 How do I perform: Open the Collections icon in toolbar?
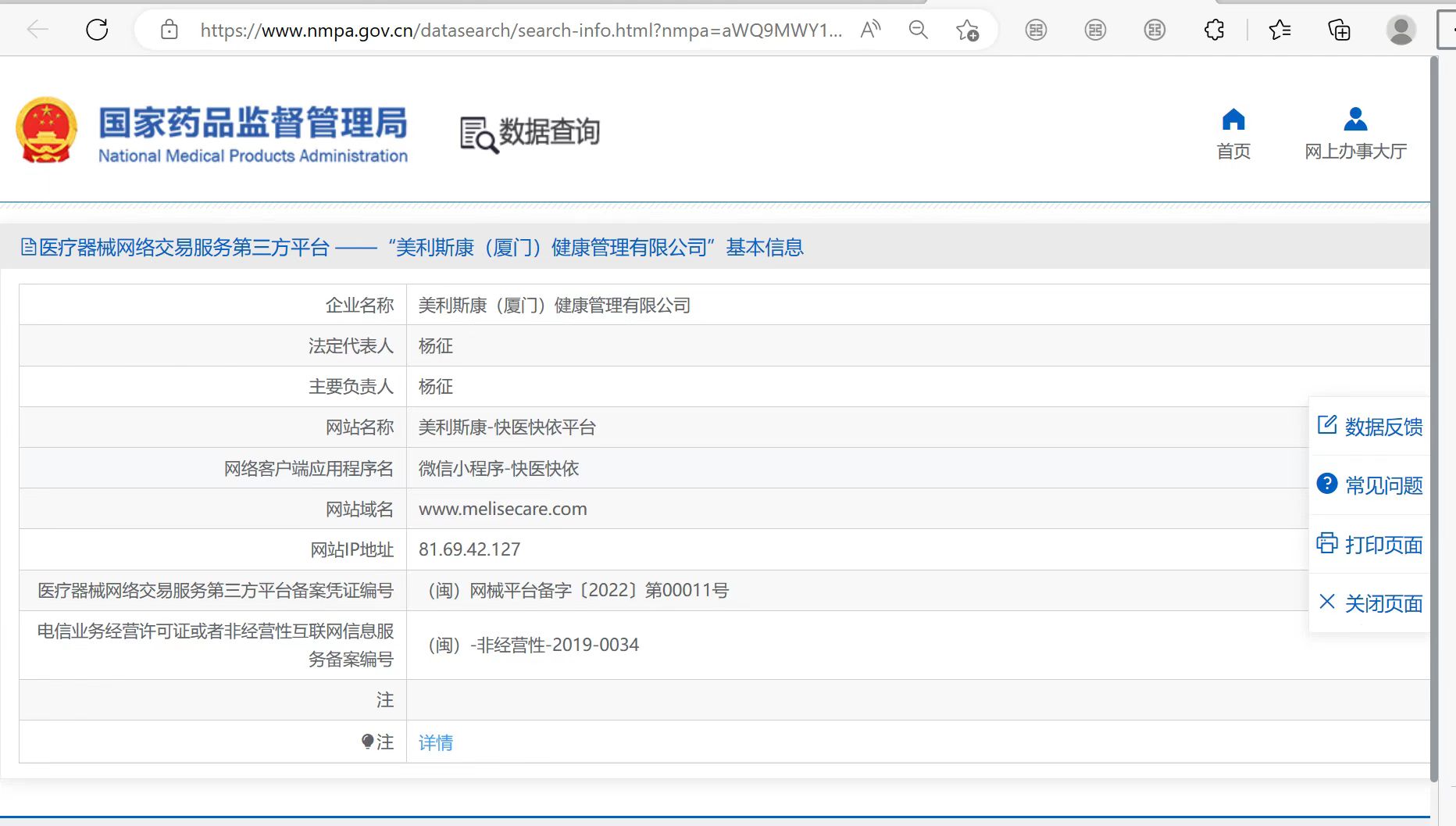point(1339,30)
